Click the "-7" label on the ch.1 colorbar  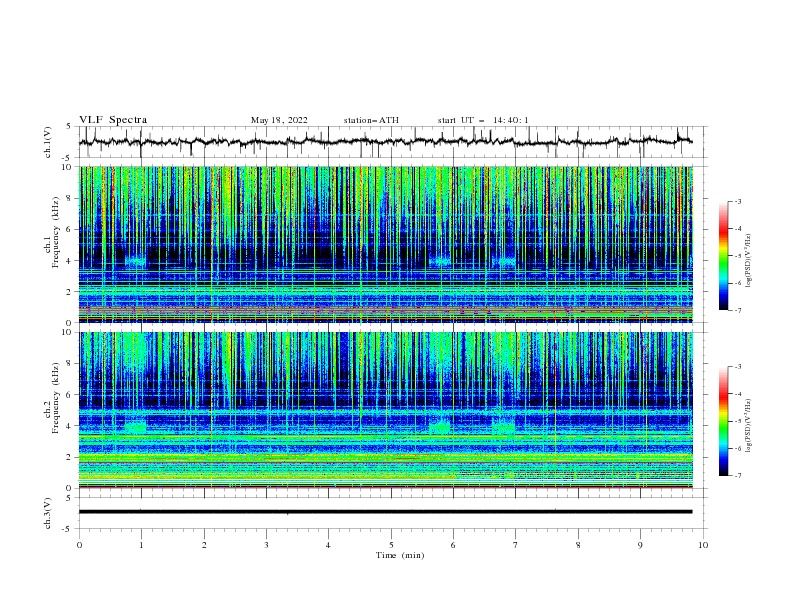(737, 311)
